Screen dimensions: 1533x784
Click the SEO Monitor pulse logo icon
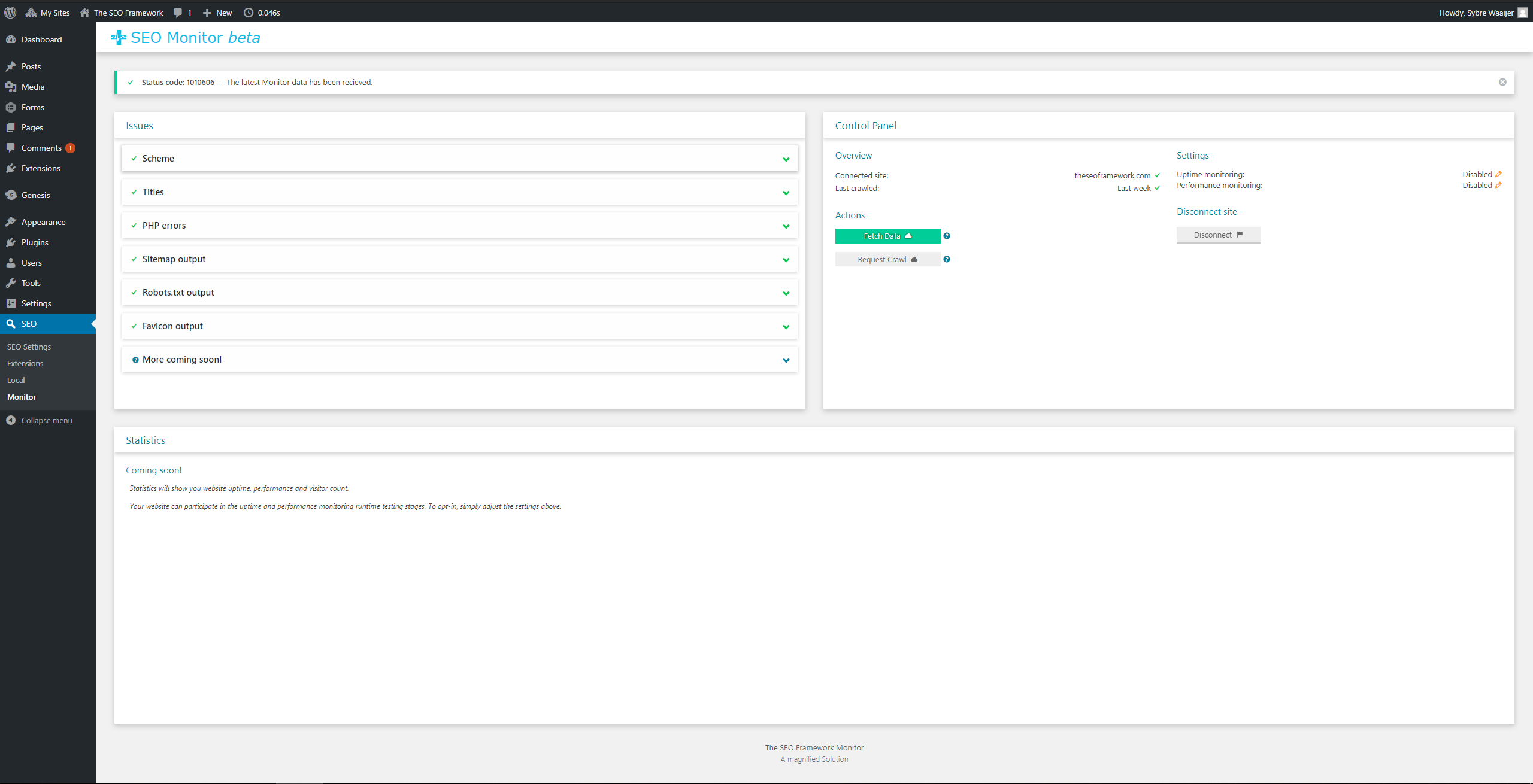[119, 38]
